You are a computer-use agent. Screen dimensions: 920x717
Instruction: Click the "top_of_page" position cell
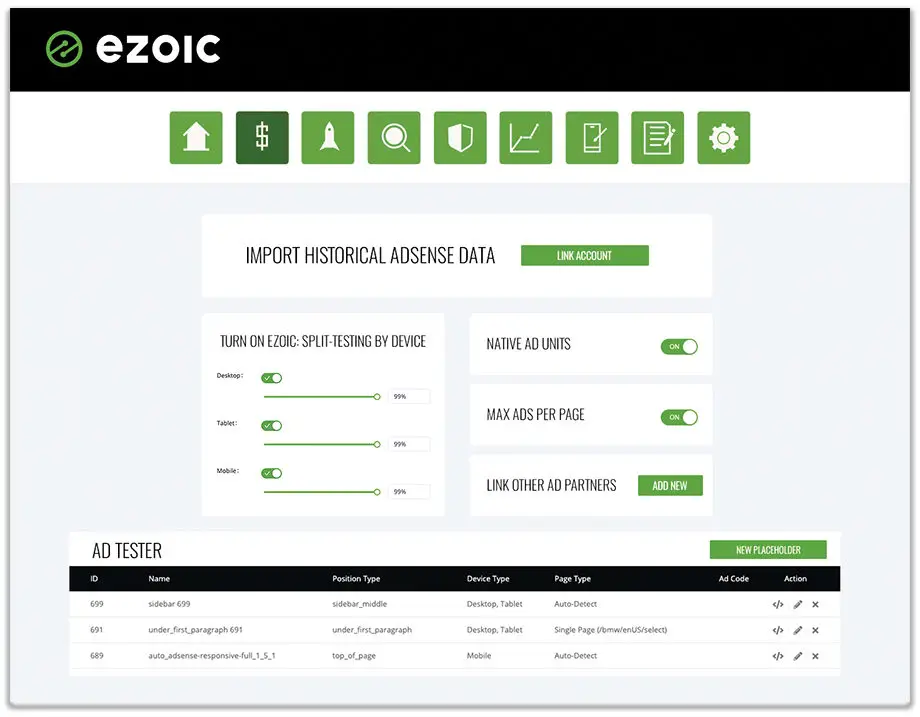click(x=354, y=656)
